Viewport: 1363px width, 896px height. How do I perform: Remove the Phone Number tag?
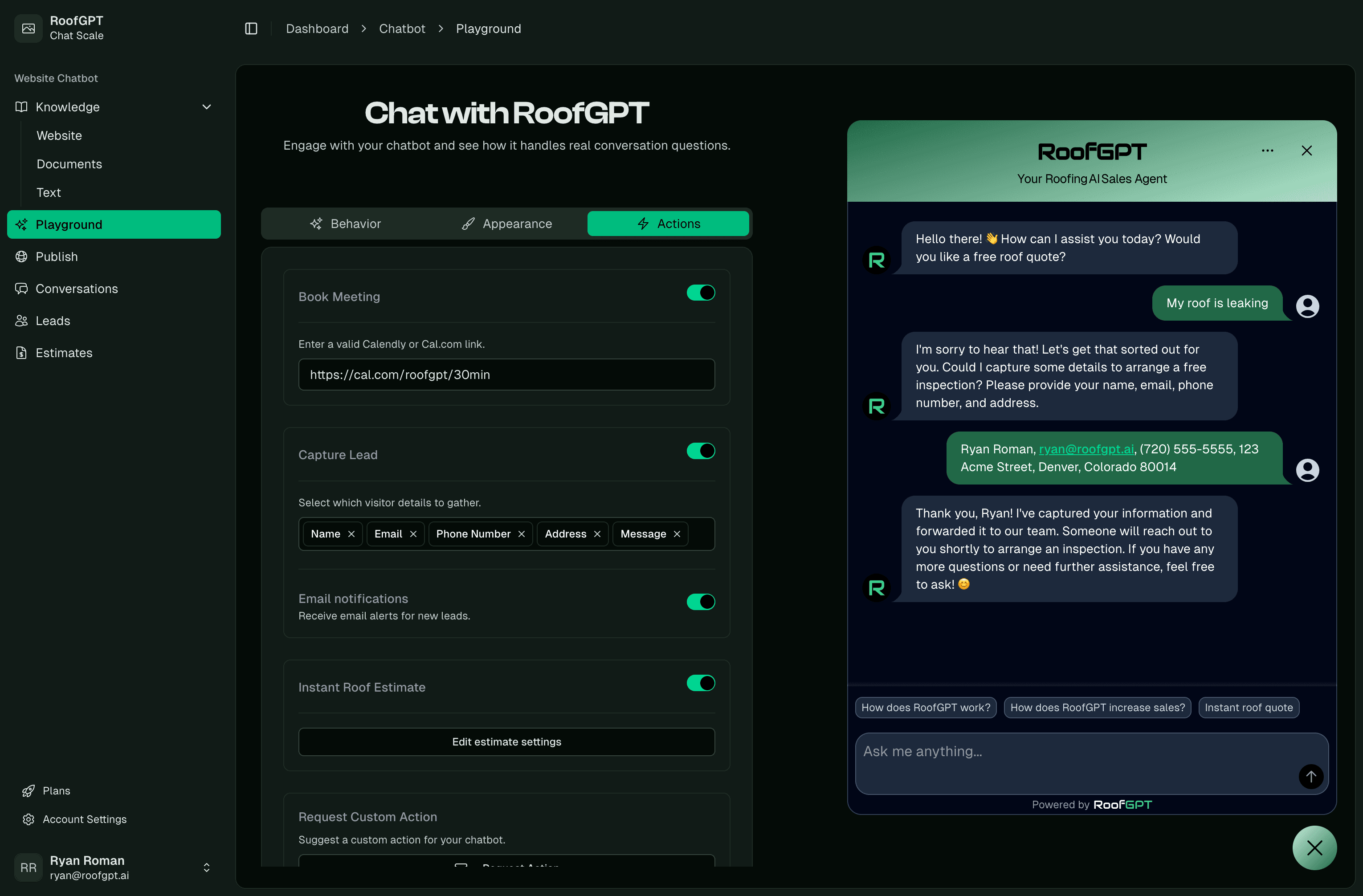[x=521, y=534]
